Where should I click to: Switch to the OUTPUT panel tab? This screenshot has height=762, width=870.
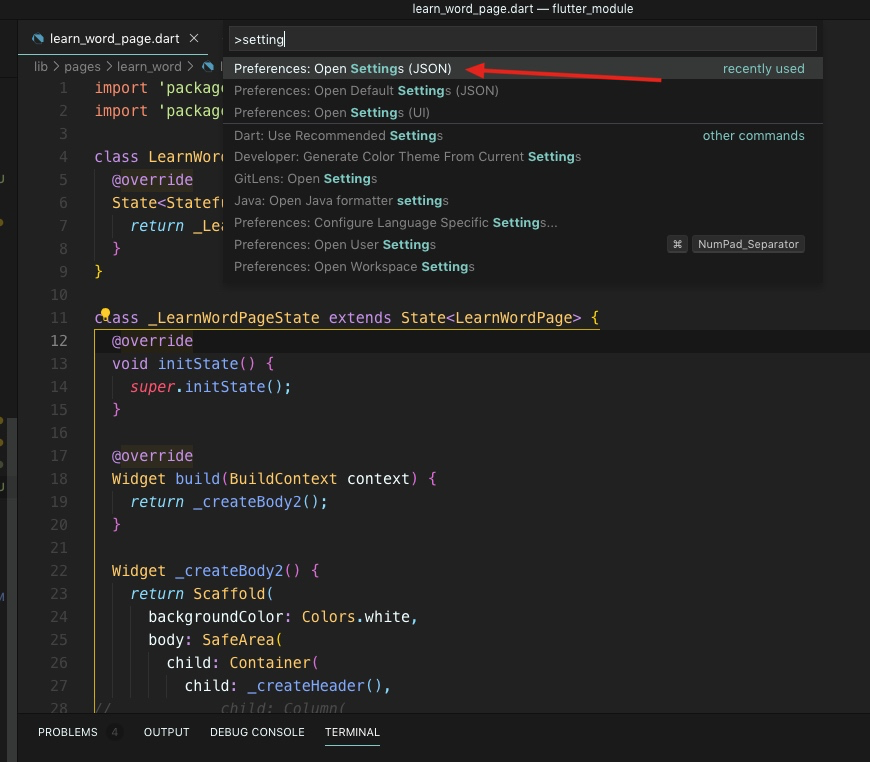pyautogui.click(x=166, y=732)
